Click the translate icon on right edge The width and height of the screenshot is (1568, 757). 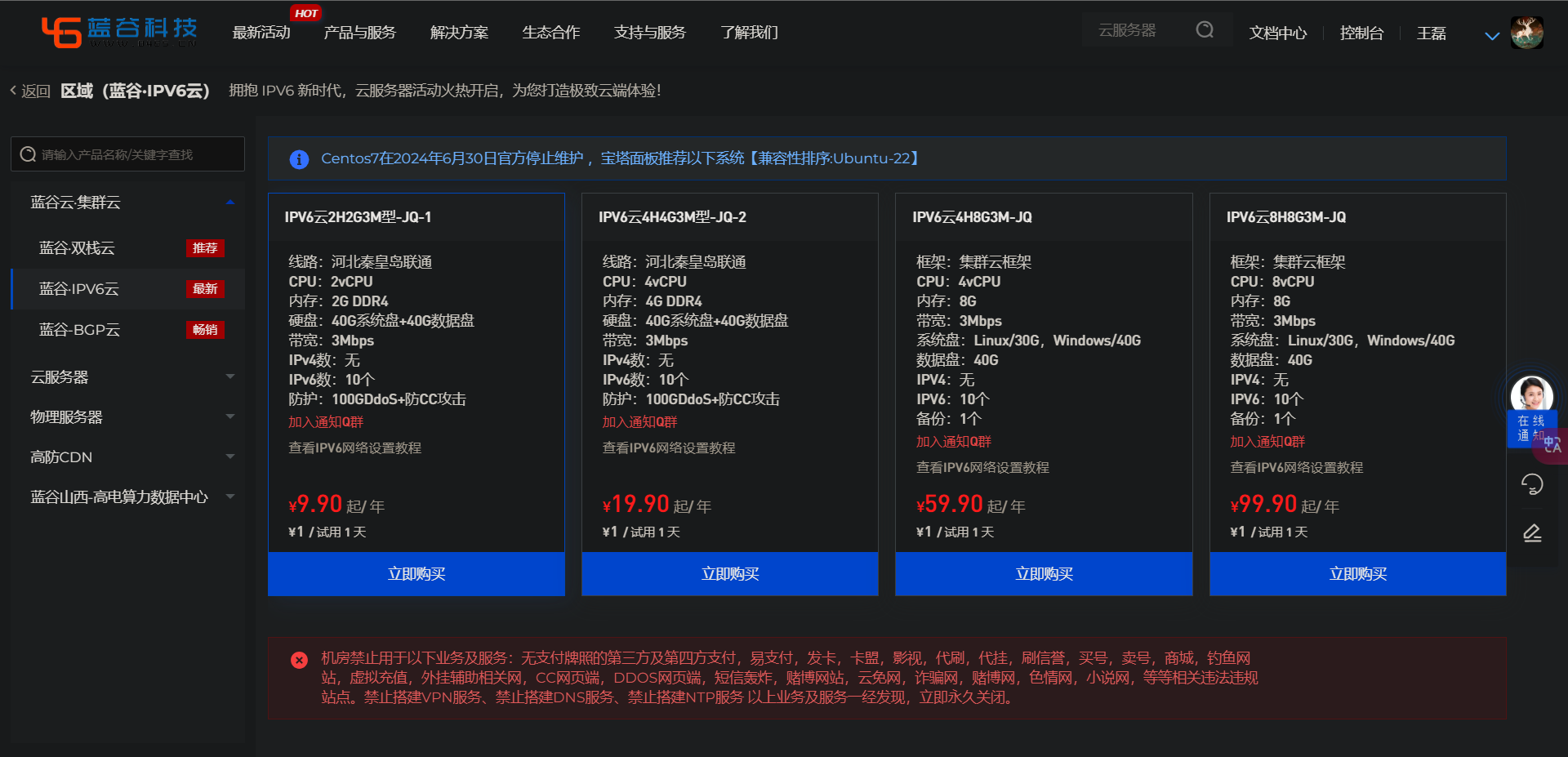coord(1552,445)
